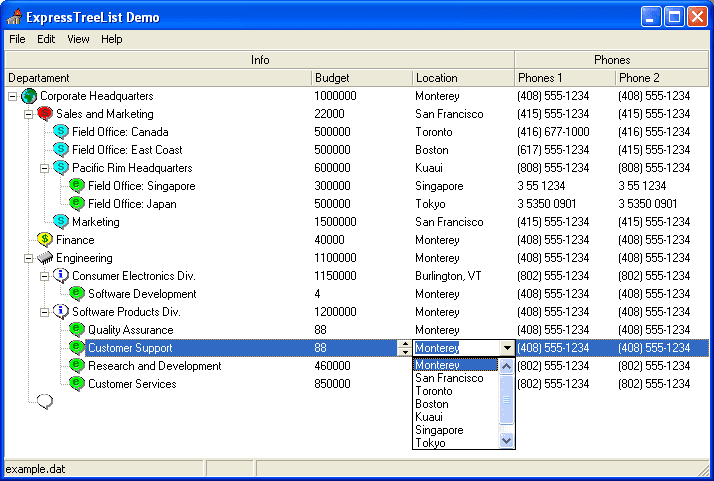Click the green icon of Software Development

(76, 294)
